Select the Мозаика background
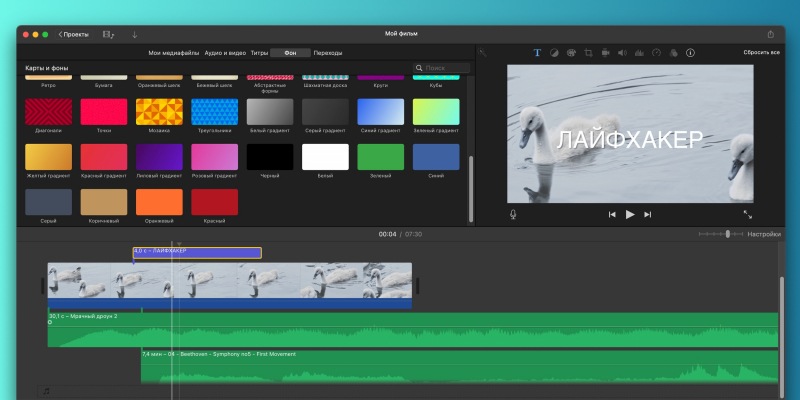 click(x=159, y=112)
